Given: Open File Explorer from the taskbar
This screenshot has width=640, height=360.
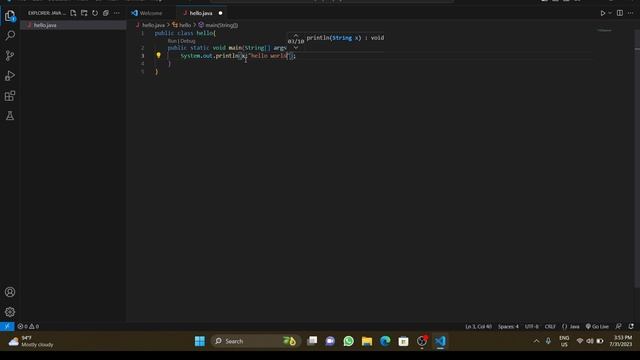Looking at the screenshot, I should (367, 341).
